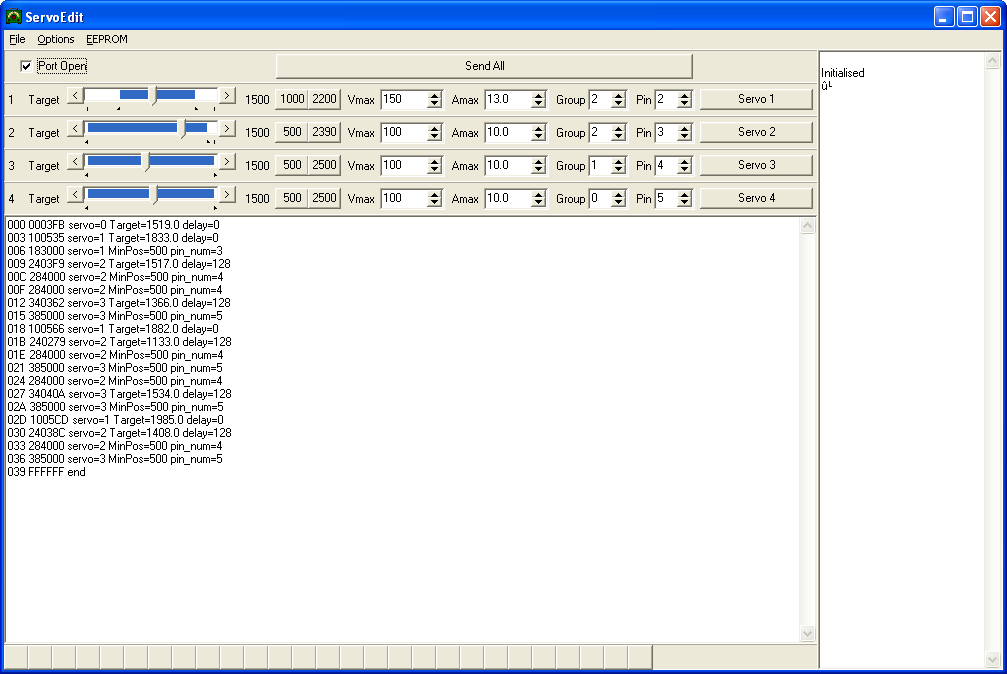Click row 2 minimum button 500

click(x=292, y=132)
